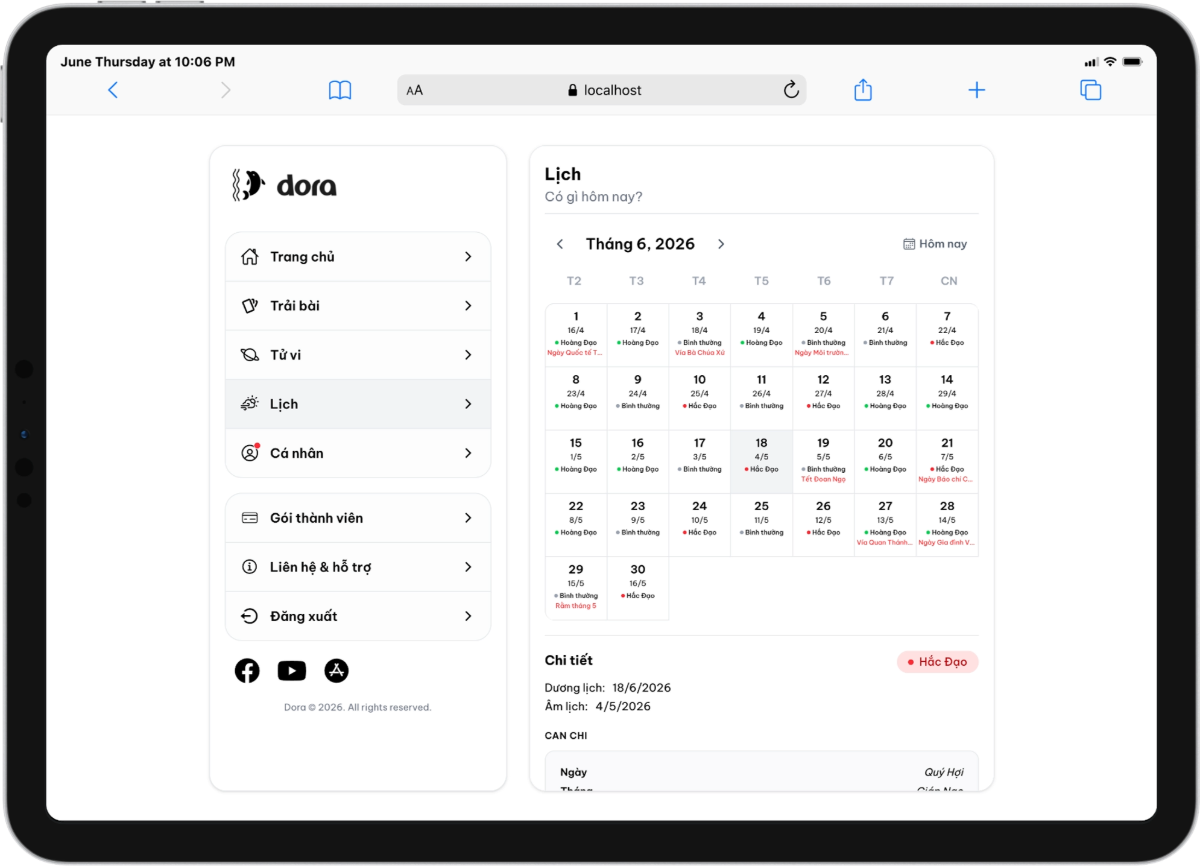Select day 12 in the calendar

[824, 398]
